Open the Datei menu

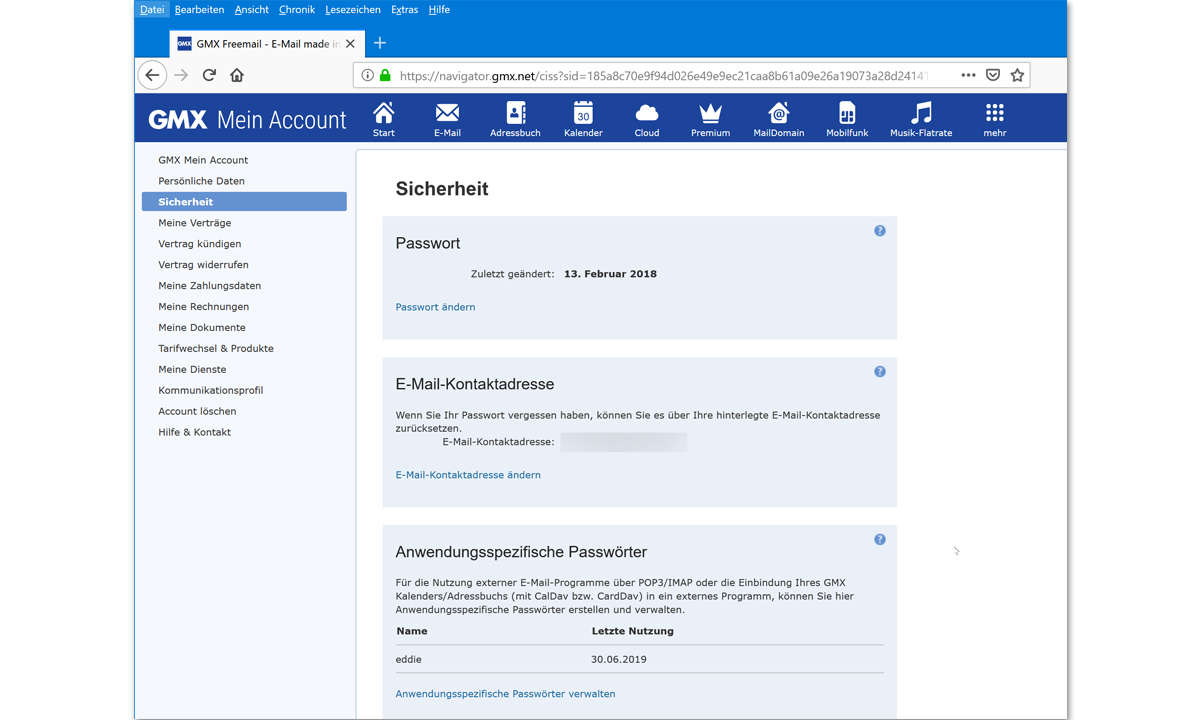tap(152, 10)
